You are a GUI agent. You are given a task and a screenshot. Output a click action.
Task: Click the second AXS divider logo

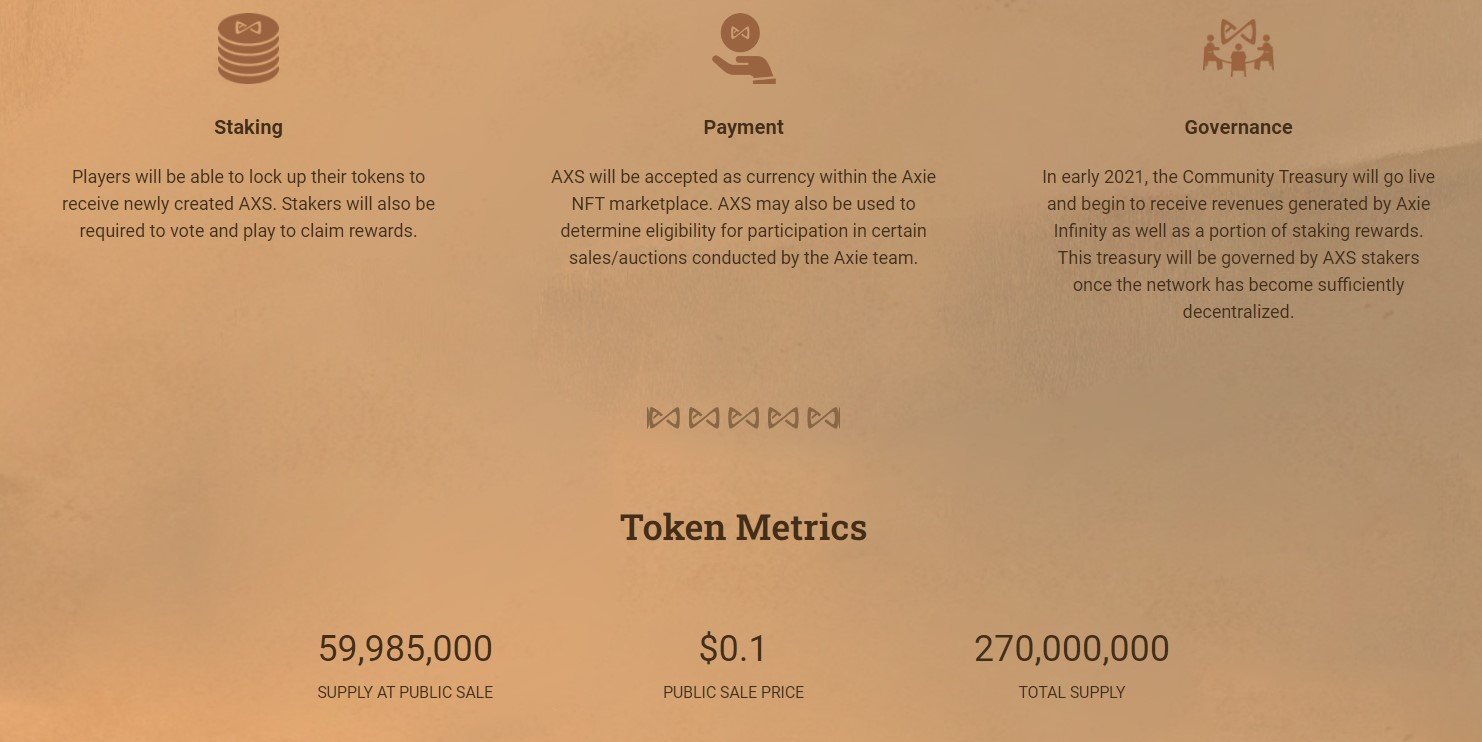[703, 418]
